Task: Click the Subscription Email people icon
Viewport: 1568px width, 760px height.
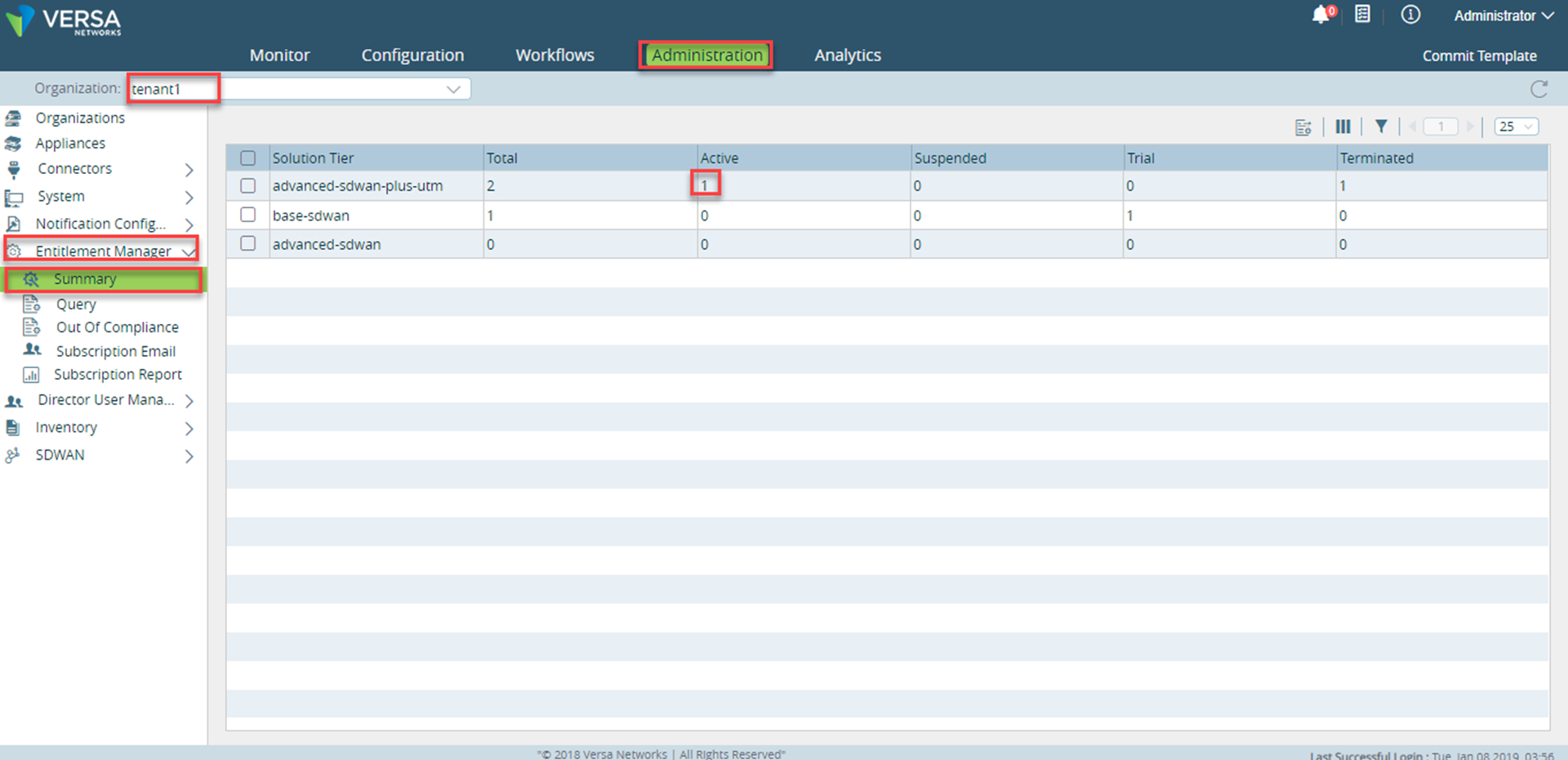Action: (32, 349)
